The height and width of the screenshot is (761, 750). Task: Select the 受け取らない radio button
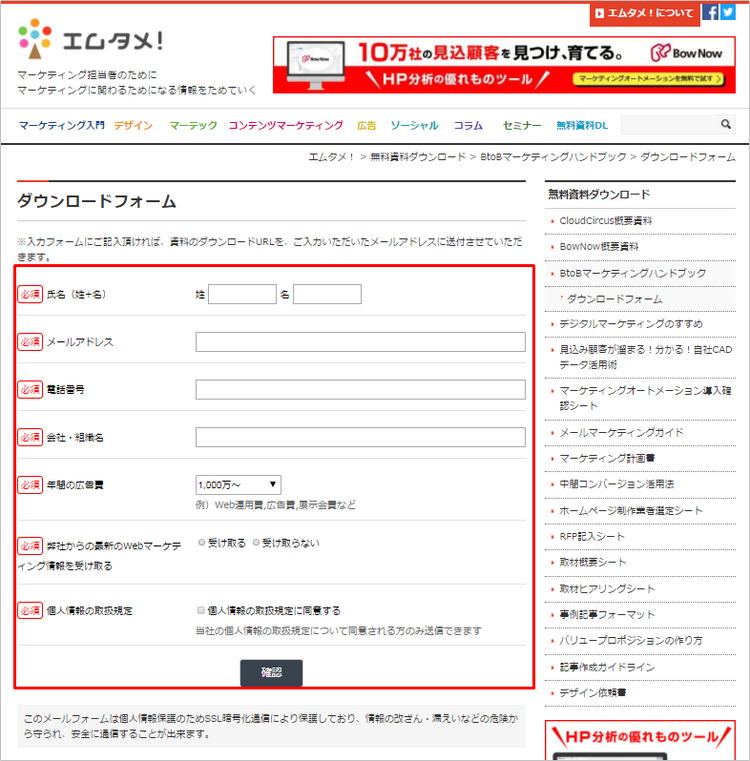[255, 542]
